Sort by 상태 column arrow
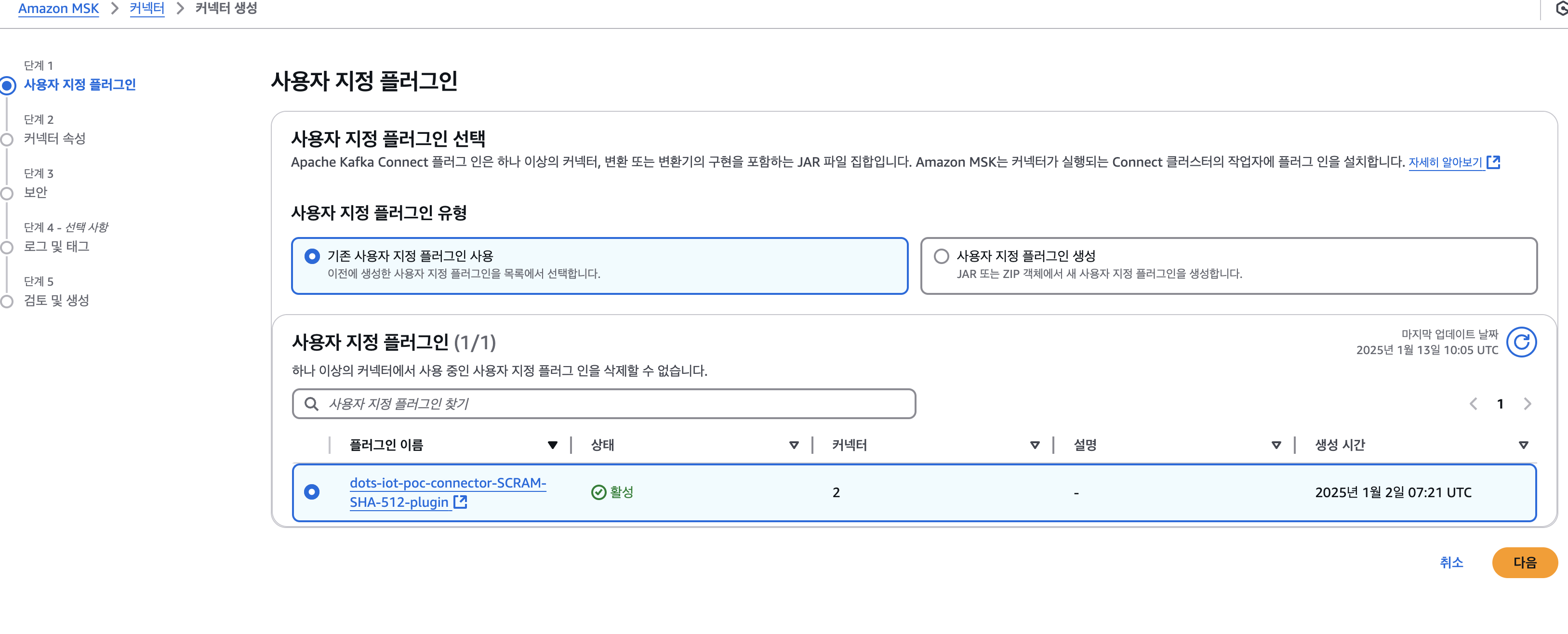 pos(793,445)
